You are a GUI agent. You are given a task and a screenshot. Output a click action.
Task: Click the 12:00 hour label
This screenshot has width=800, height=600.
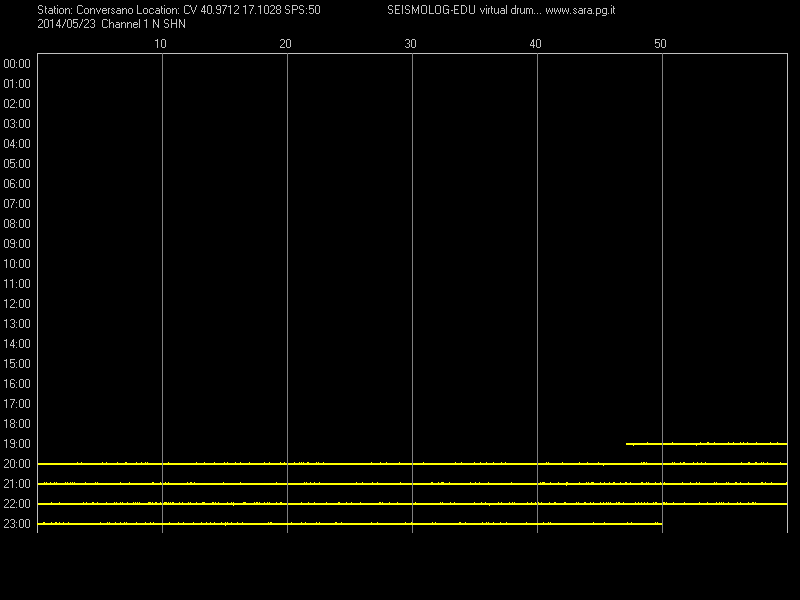click(17, 304)
